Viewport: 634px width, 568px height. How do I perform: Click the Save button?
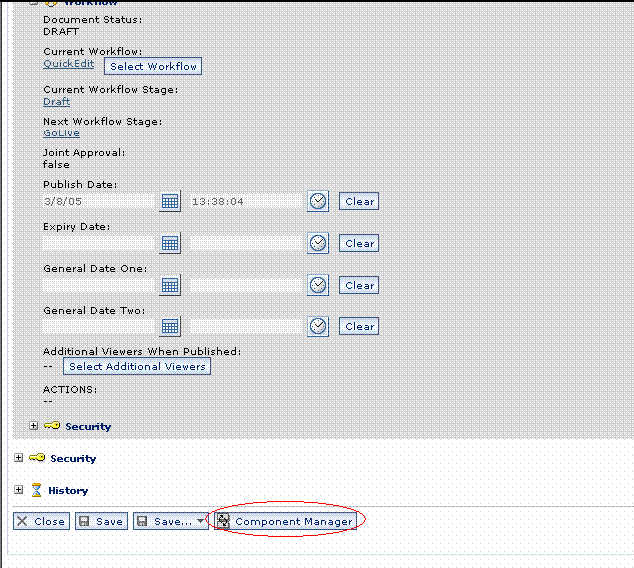click(101, 521)
